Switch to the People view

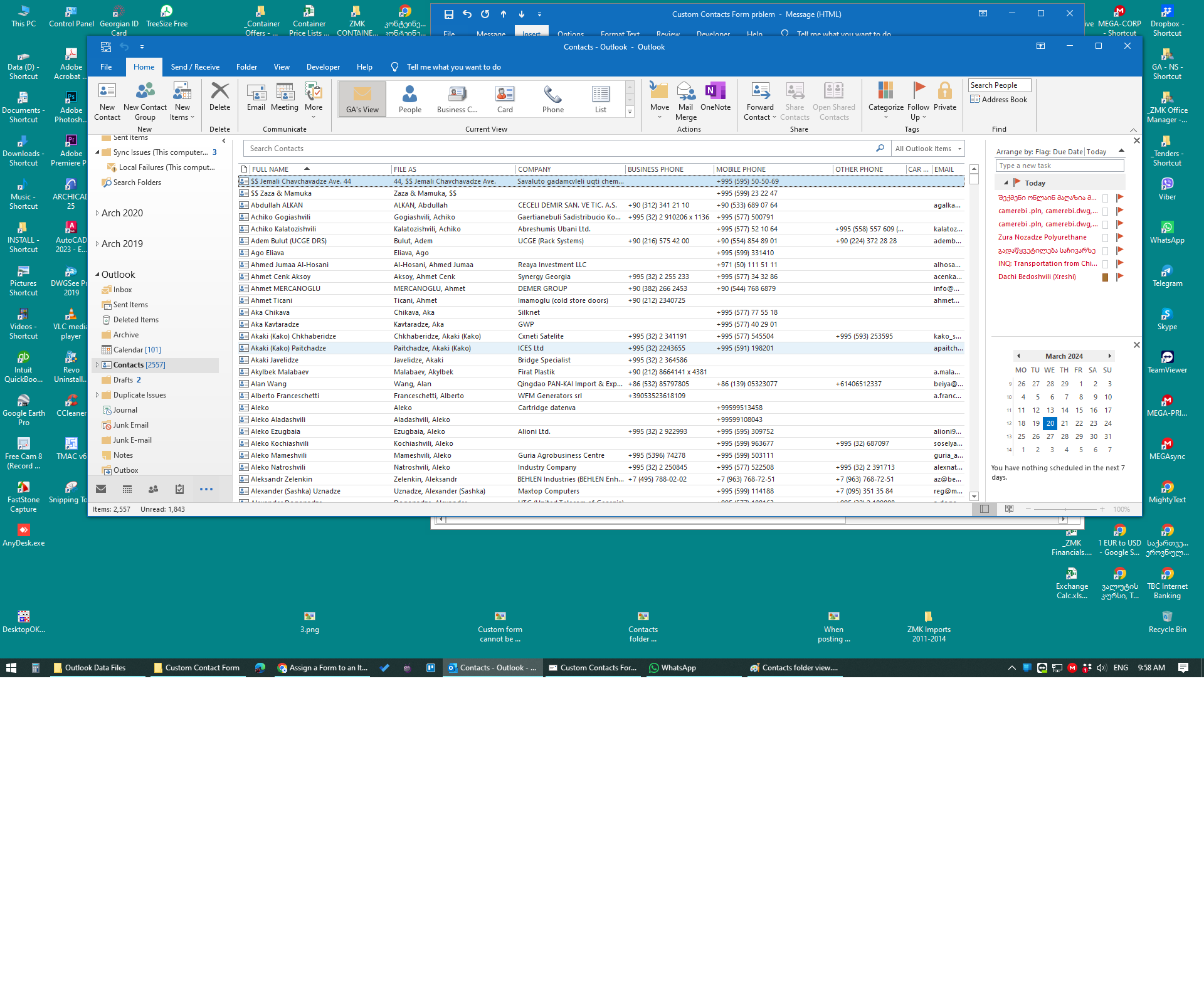pos(410,99)
